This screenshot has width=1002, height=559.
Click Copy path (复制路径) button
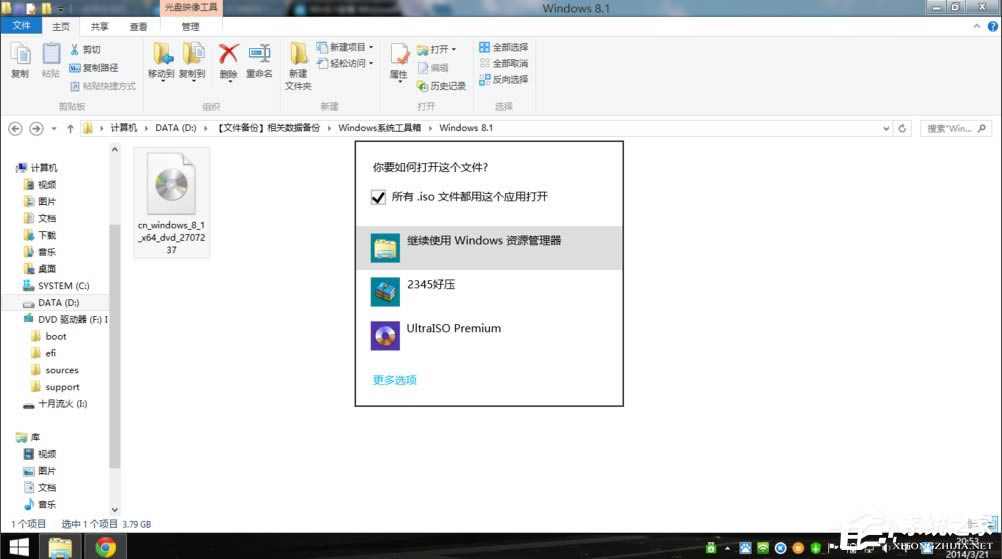tap(94, 68)
